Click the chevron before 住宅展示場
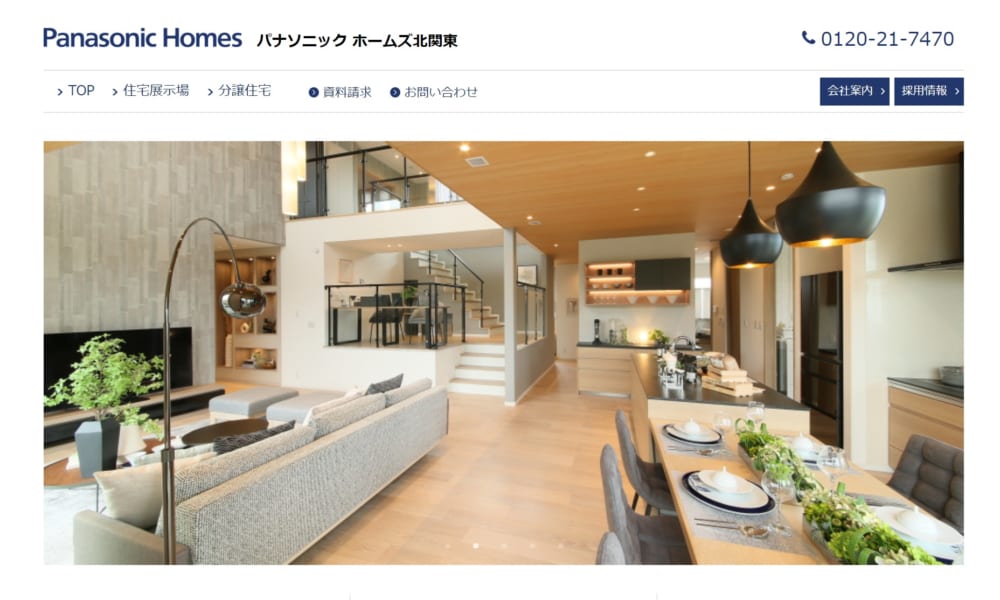Image resolution: width=1000 pixels, height=600 pixels. tap(115, 92)
